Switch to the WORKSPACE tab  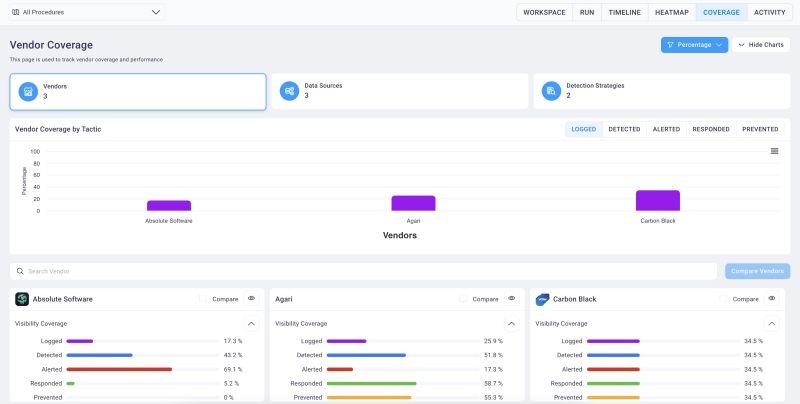pos(544,12)
